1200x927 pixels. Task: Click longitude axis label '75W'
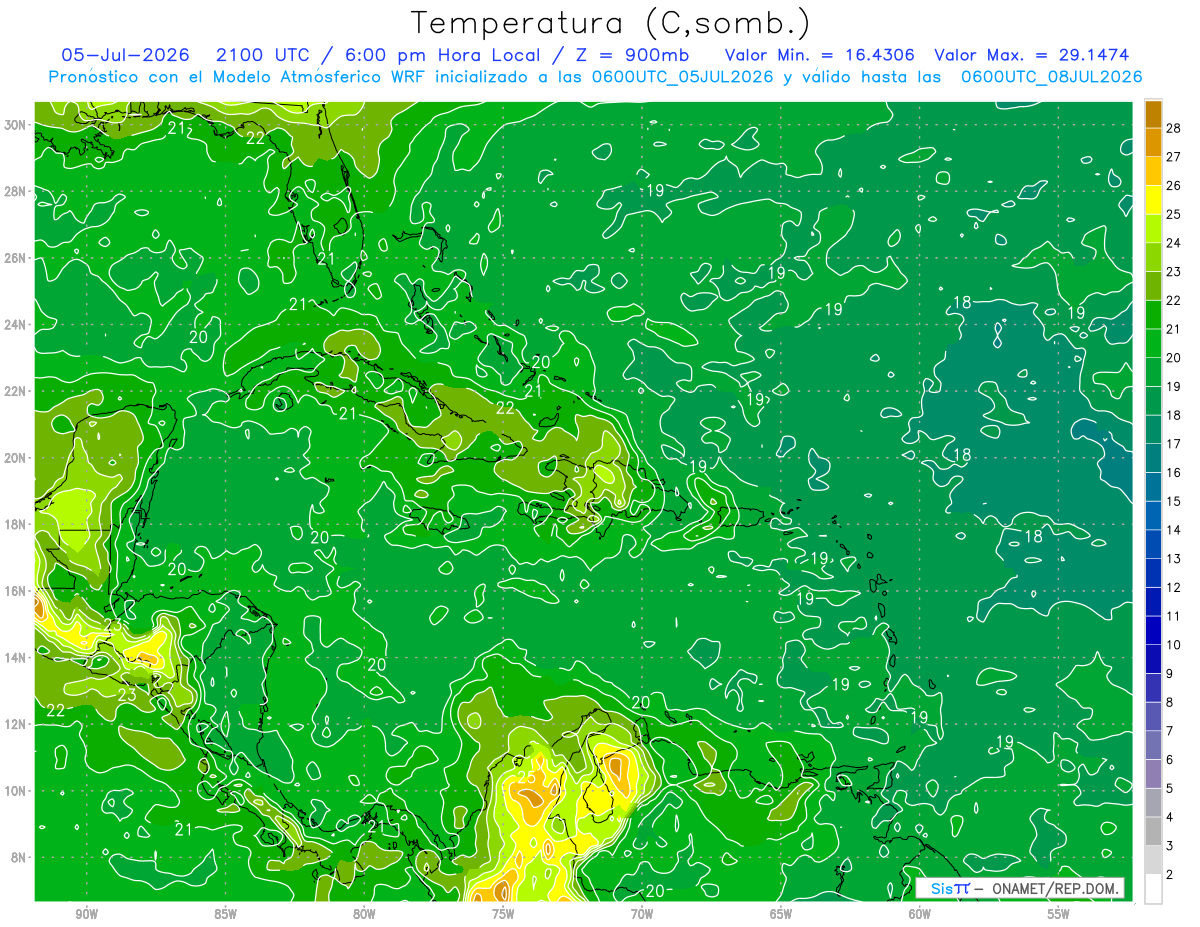pyautogui.click(x=503, y=914)
